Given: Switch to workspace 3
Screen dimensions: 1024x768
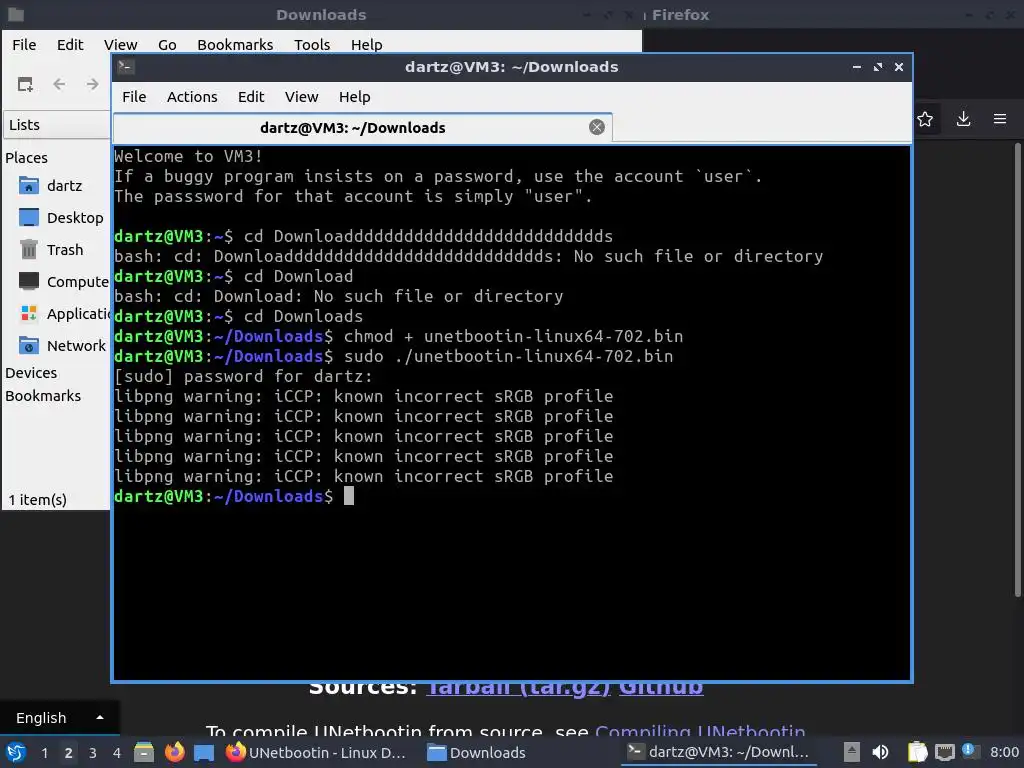Looking at the screenshot, I should (93, 753).
